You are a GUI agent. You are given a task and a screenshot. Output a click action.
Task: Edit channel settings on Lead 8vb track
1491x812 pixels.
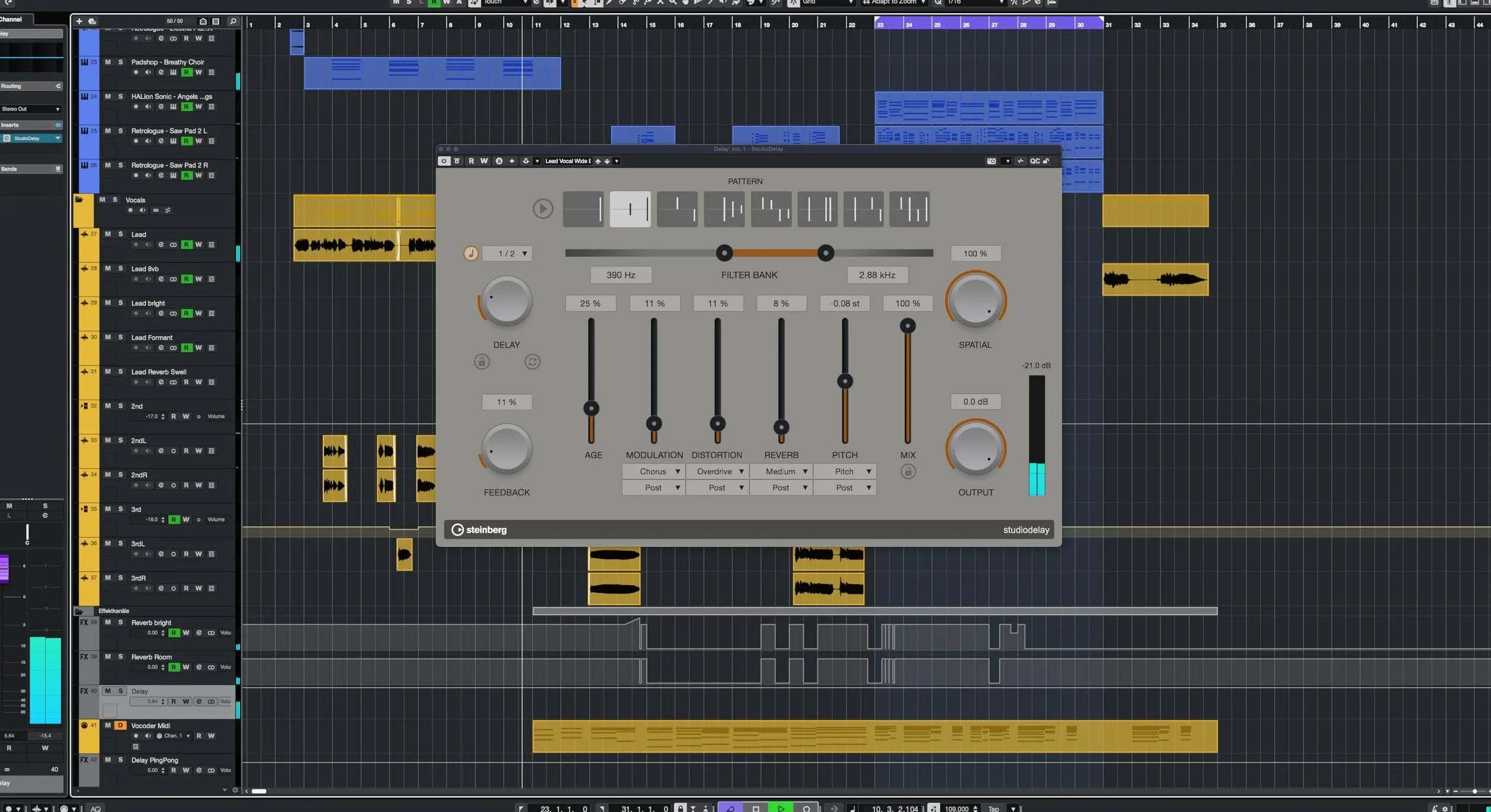[160, 279]
